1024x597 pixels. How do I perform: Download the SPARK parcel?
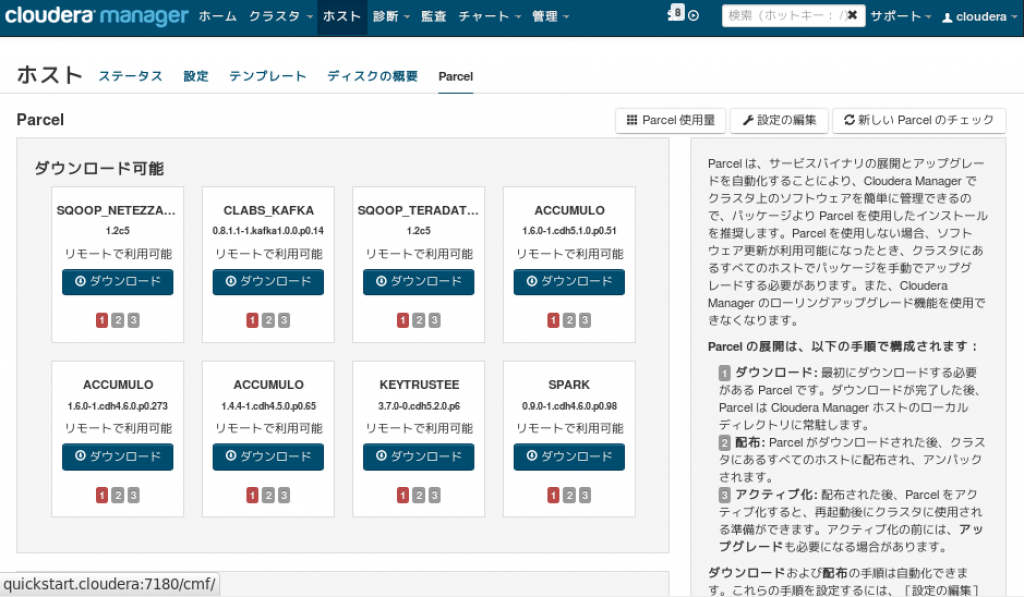(x=569, y=457)
